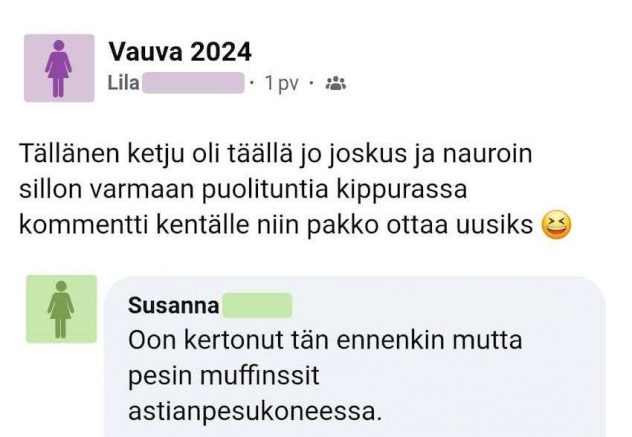Image resolution: width=632 pixels, height=437 pixels.
Task: Click the comment text pesin muffinssit
Action: pos(224,376)
